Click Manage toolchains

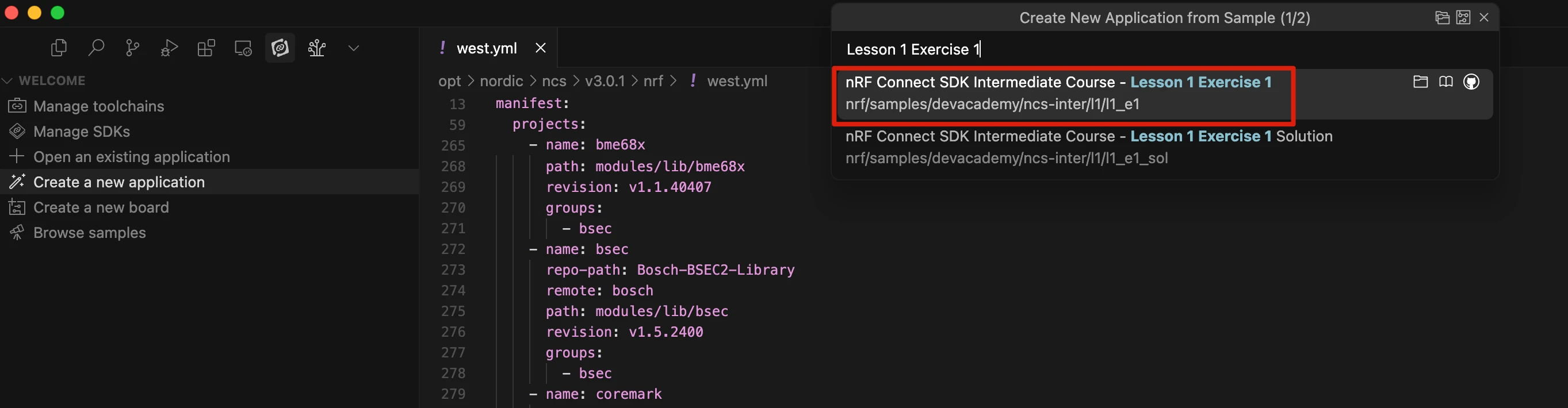98,106
